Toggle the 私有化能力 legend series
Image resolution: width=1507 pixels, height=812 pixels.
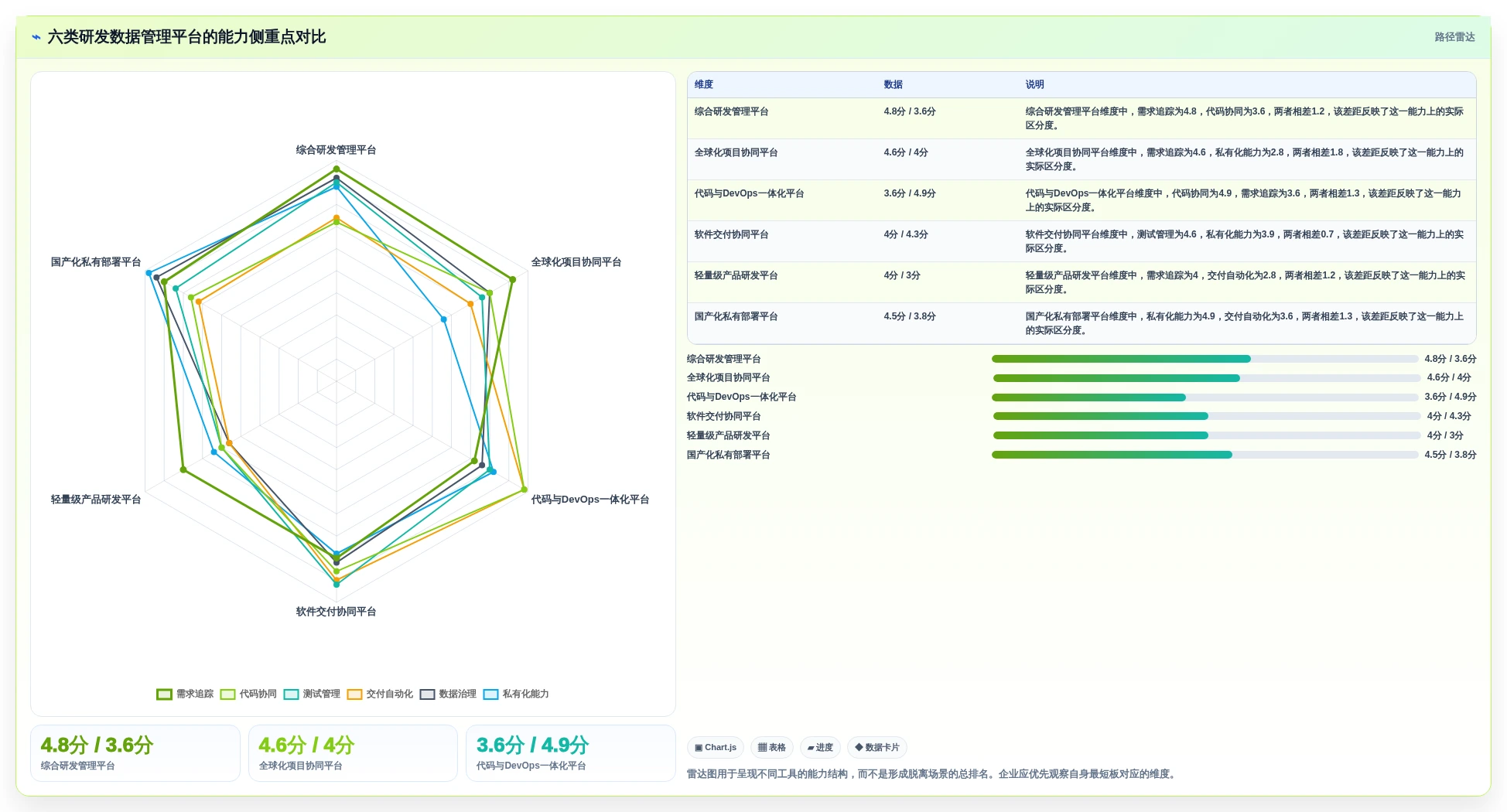tap(516, 694)
